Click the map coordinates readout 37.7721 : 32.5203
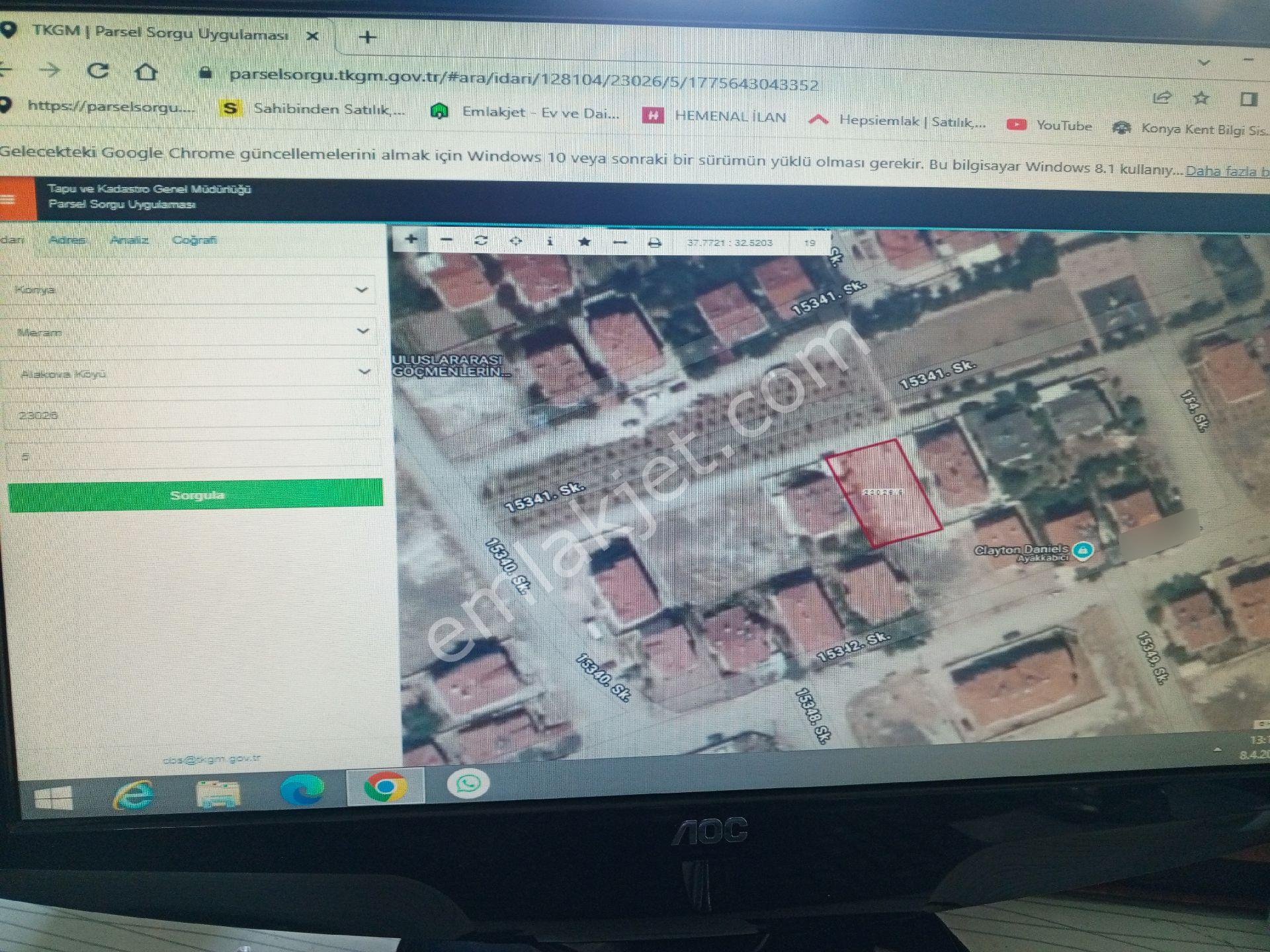Image resolution: width=1270 pixels, height=952 pixels. click(x=729, y=243)
